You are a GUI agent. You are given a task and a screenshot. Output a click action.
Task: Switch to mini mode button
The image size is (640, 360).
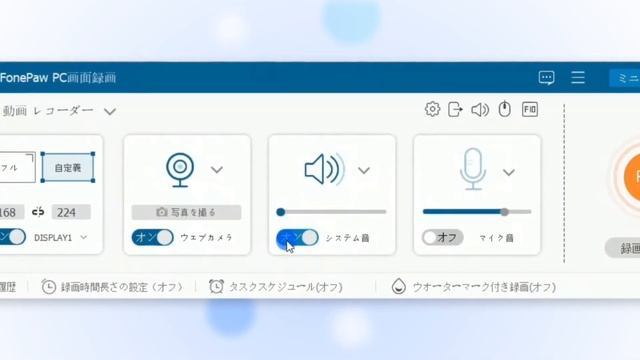coord(624,78)
